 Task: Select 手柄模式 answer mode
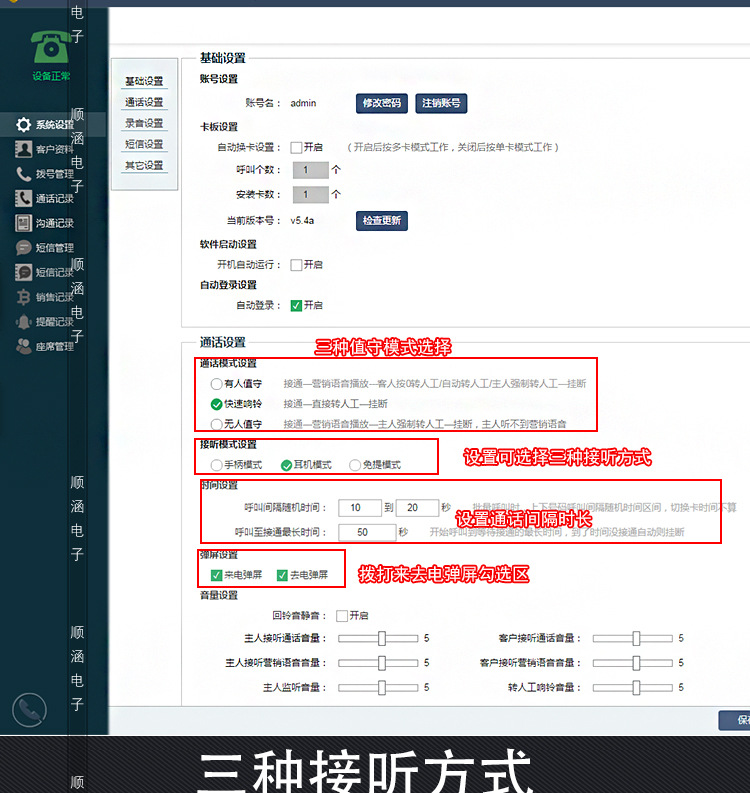pyautogui.click(x=216, y=465)
